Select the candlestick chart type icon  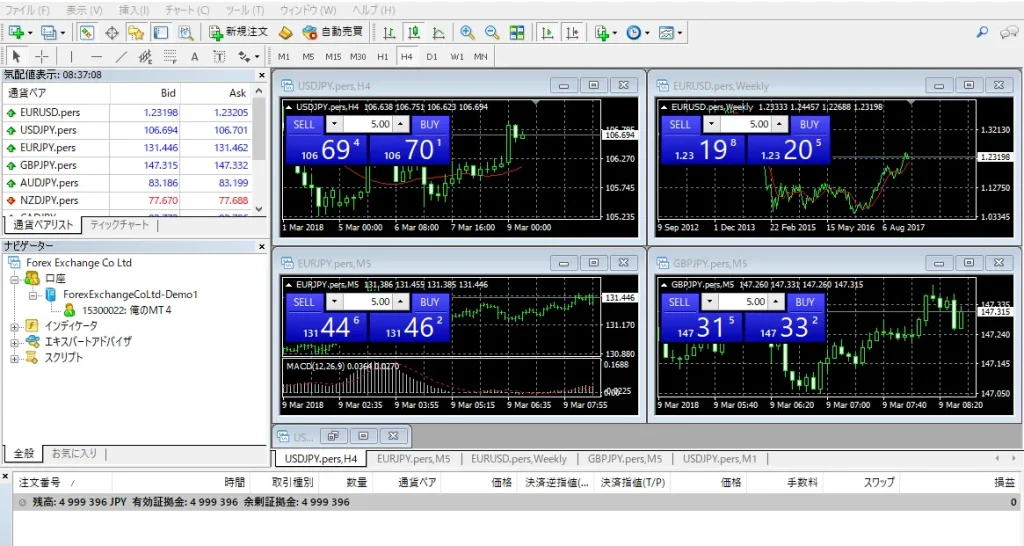(413, 32)
